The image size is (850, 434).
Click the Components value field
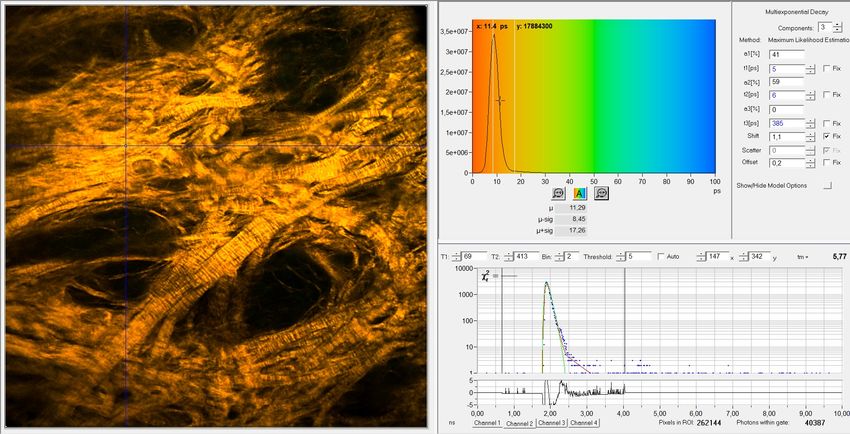(x=825, y=27)
